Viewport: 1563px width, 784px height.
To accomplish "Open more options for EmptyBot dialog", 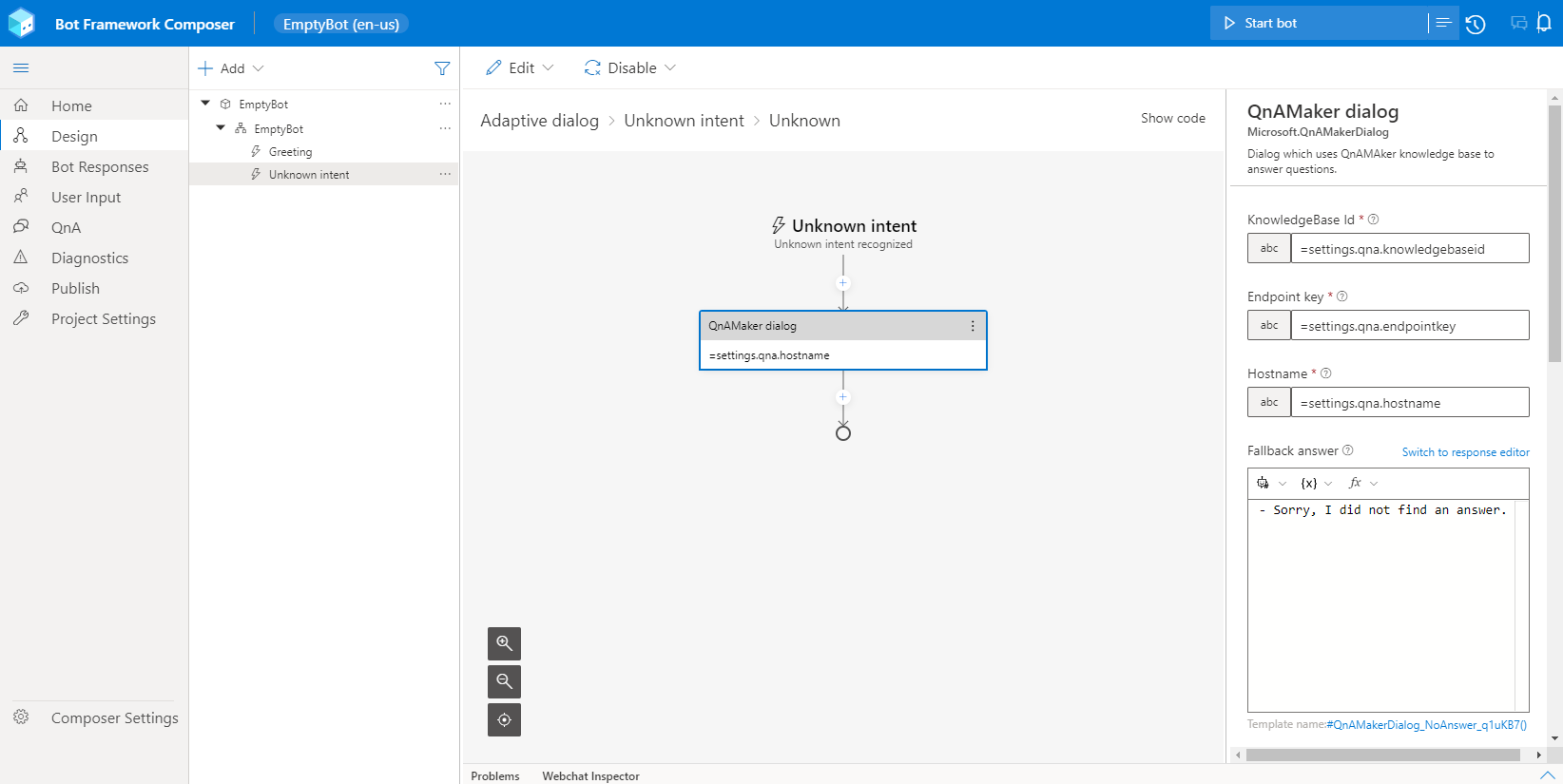I will pyautogui.click(x=445, y=128).
